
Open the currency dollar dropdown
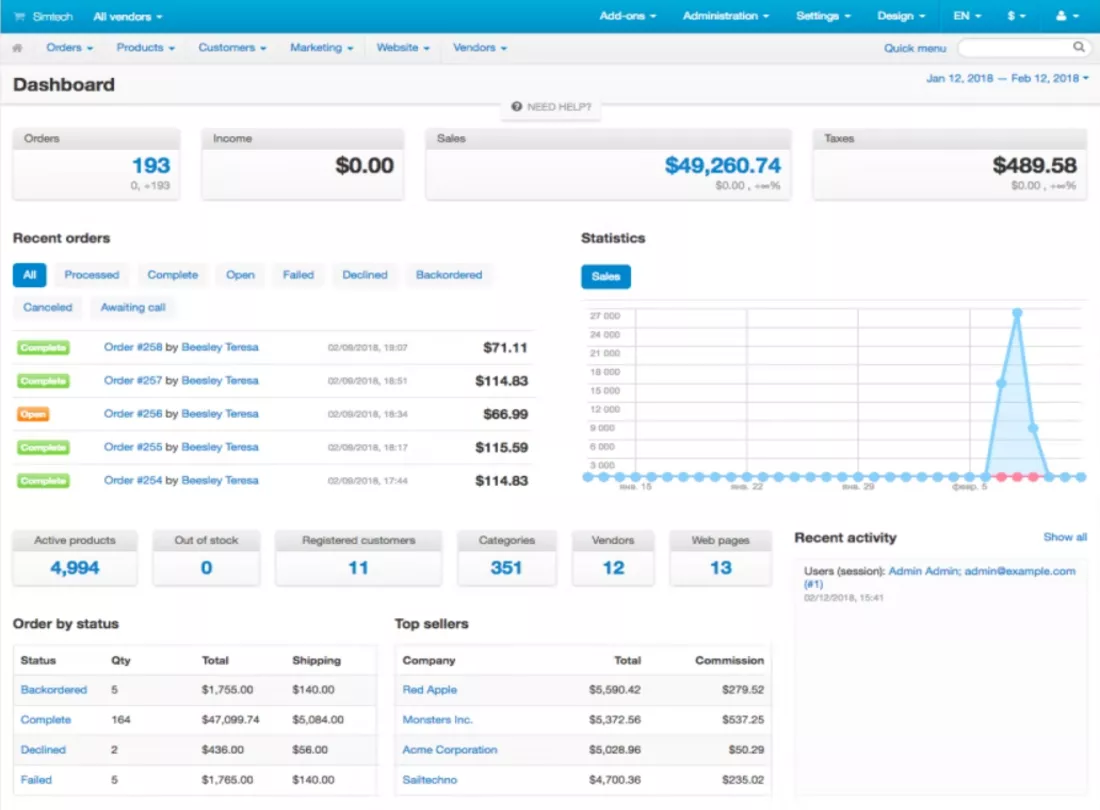click(1017, 15)
